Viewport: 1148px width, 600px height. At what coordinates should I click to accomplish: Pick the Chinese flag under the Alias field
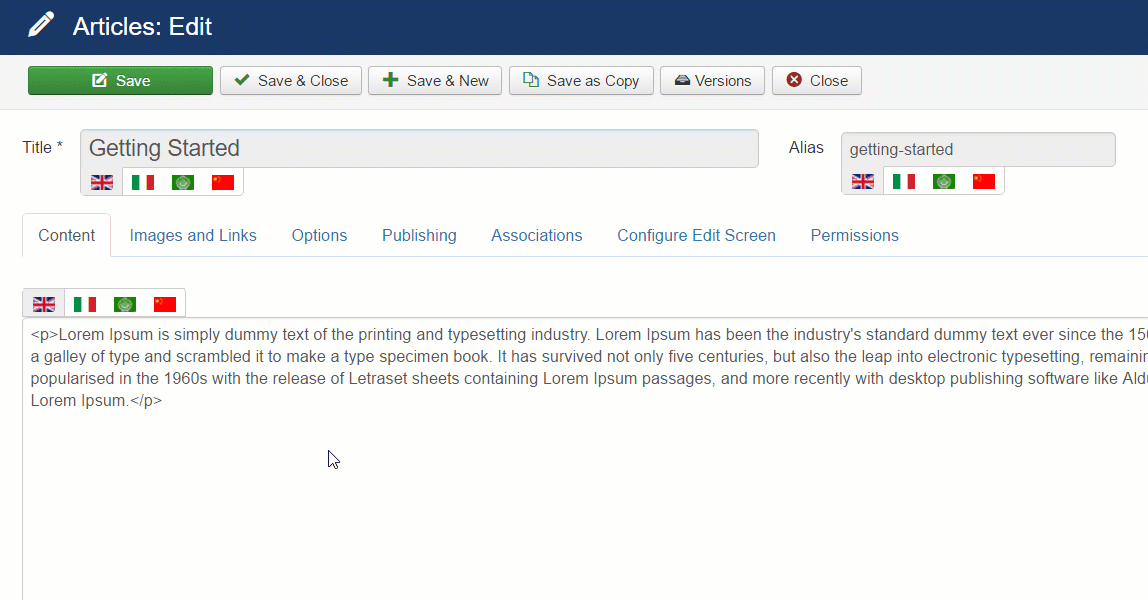(x=984, y=181)
